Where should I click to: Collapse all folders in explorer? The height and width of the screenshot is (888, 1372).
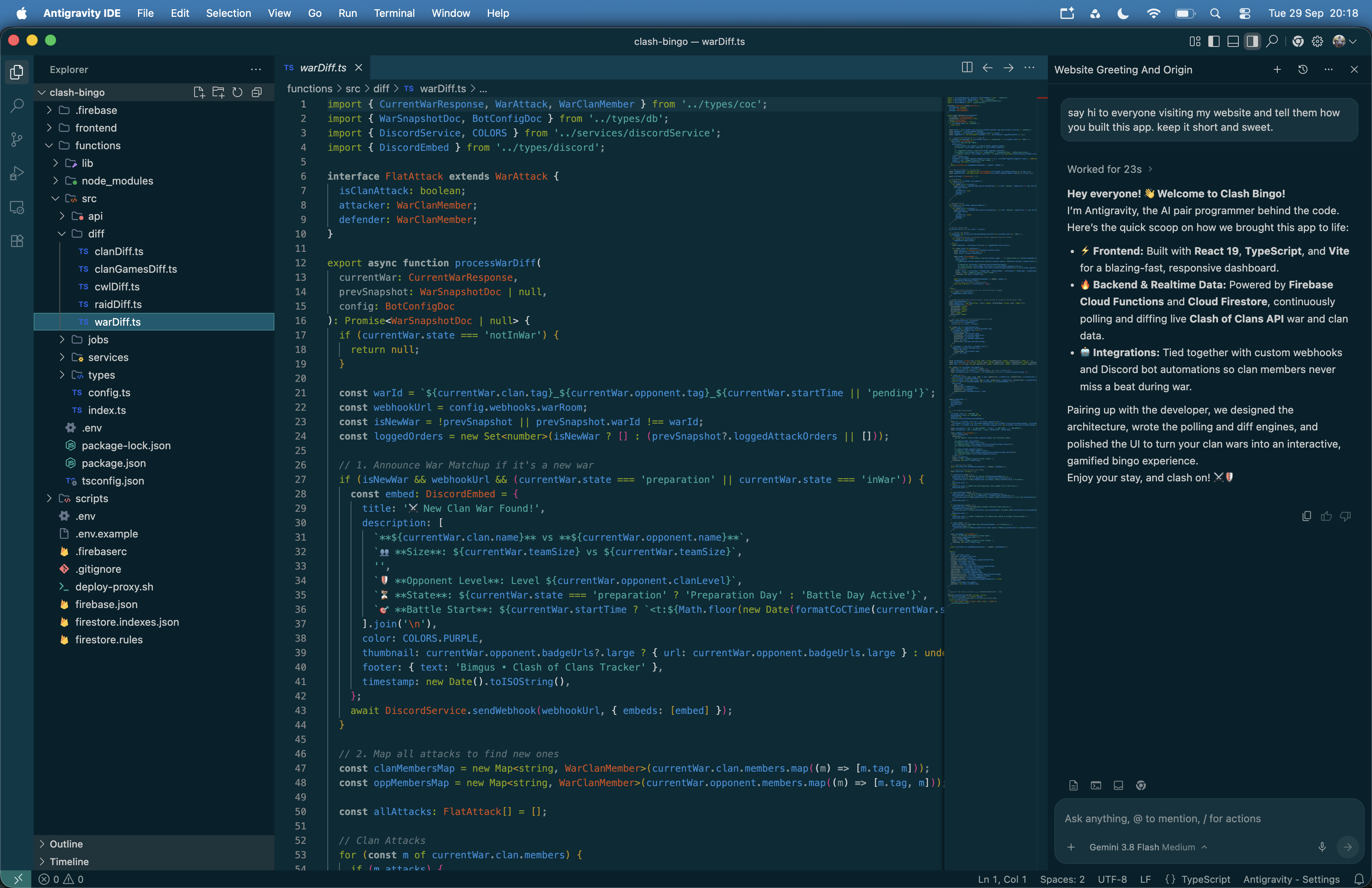pyautogui.click(x=256, y=92)
